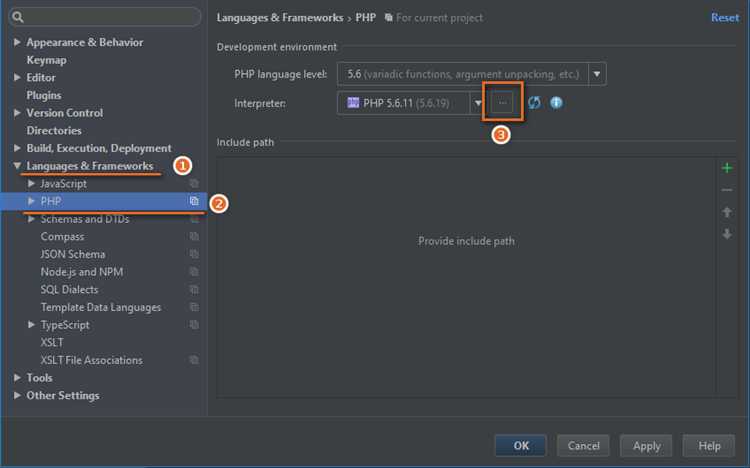This screenshot has height=468, width=750.
Task: Expand the Tools section
Action: (x=17, y=378)
